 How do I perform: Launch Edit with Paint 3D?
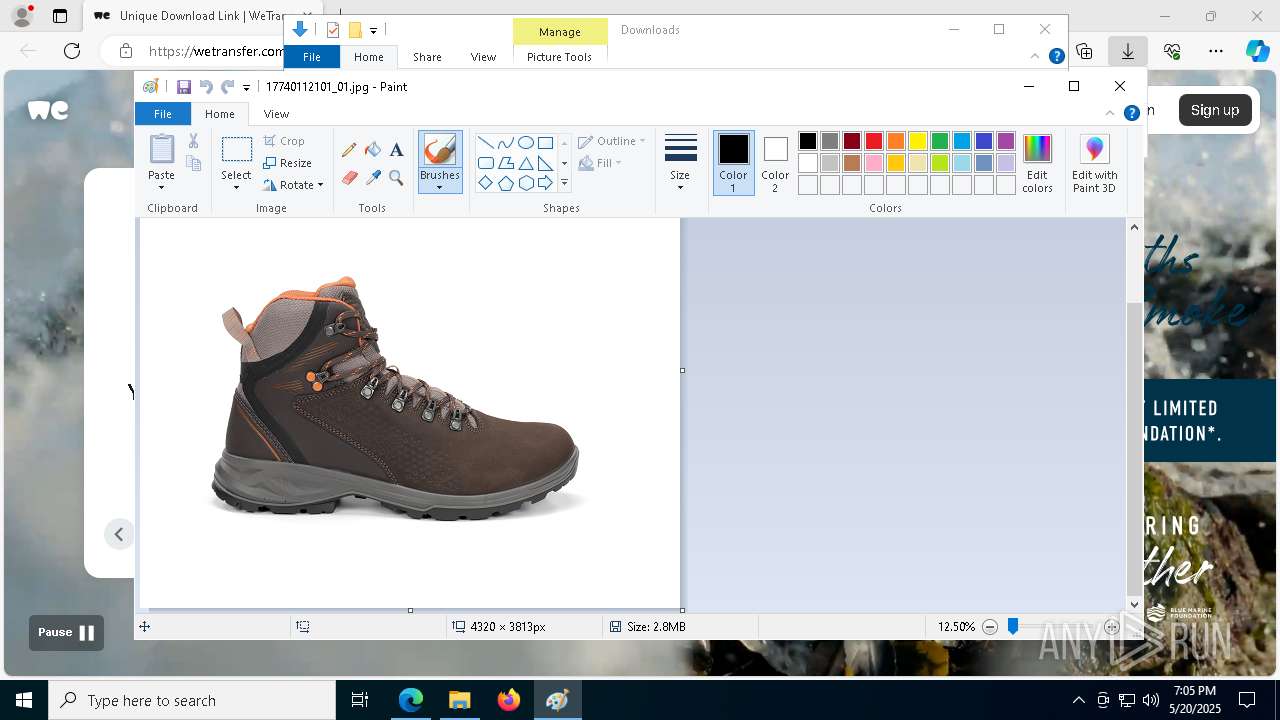click(x=1094, y=163)
